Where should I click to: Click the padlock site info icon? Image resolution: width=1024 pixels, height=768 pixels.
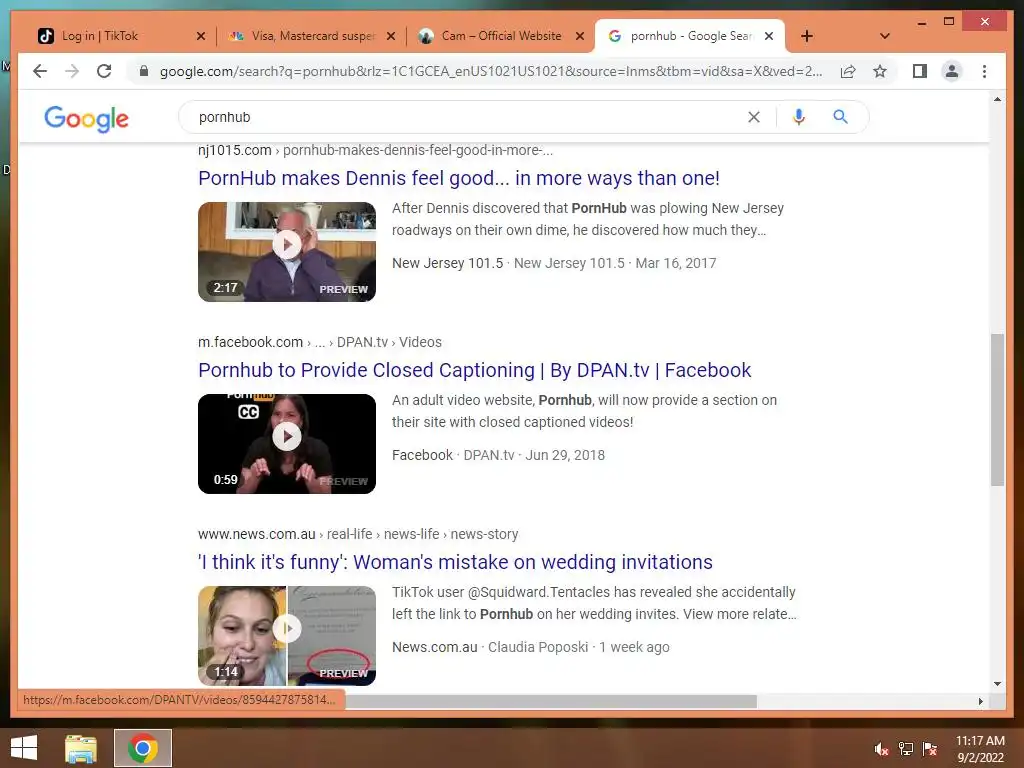tap(144, 71)
